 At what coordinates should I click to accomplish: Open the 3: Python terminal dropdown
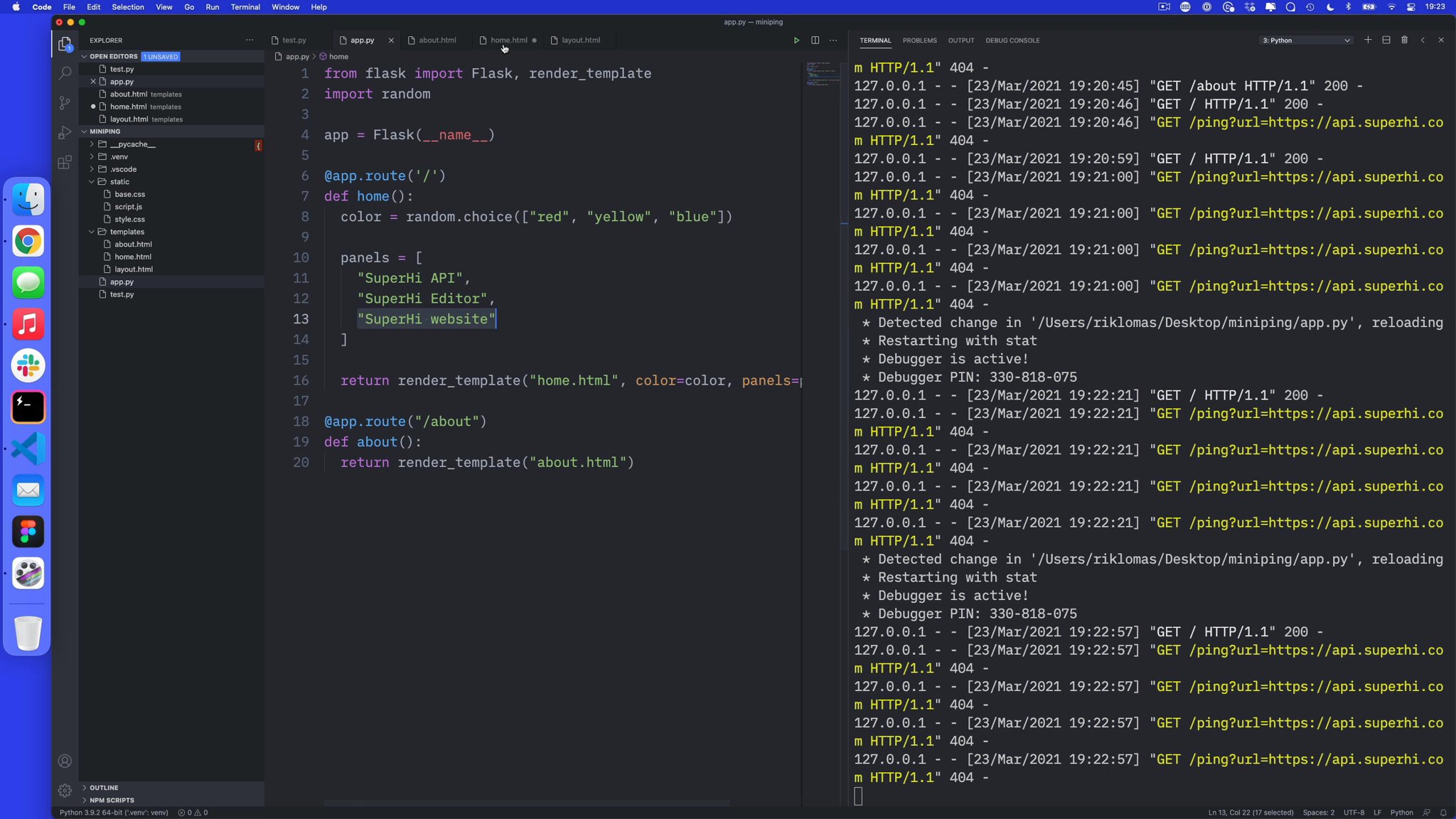pos(1305,41)
